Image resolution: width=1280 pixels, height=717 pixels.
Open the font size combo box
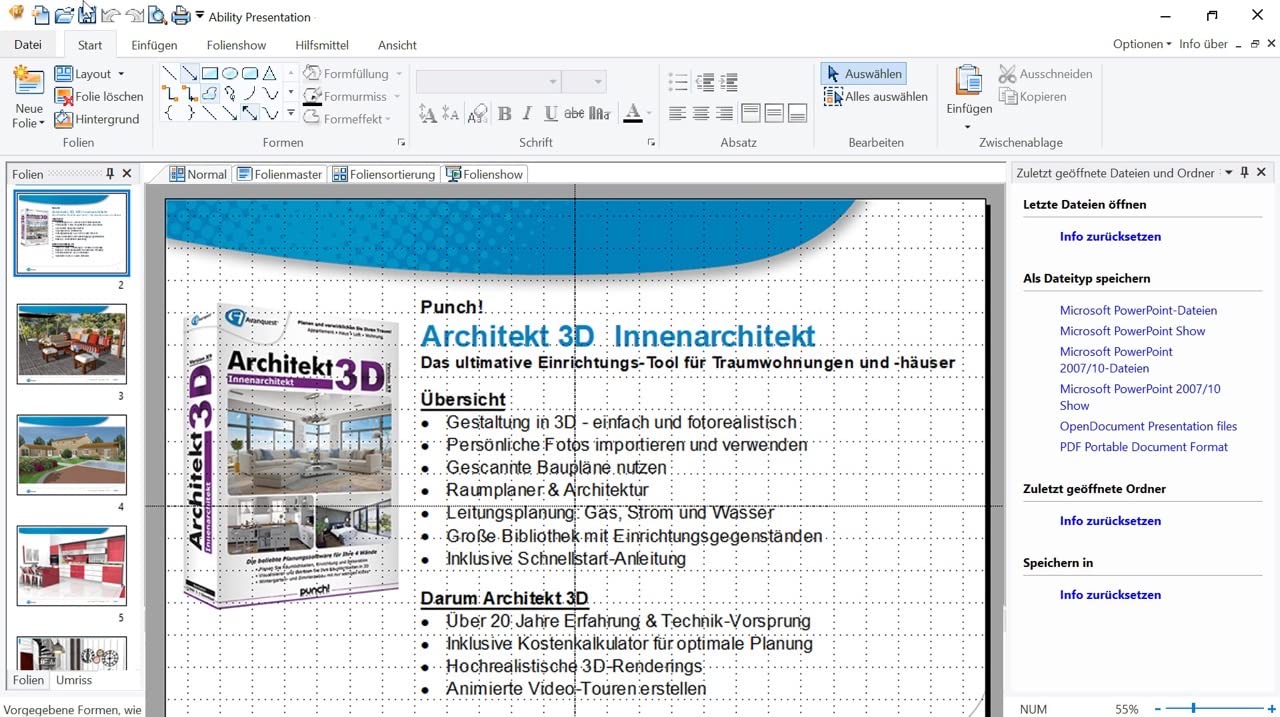pyautogui.click(x=584, y=82)
